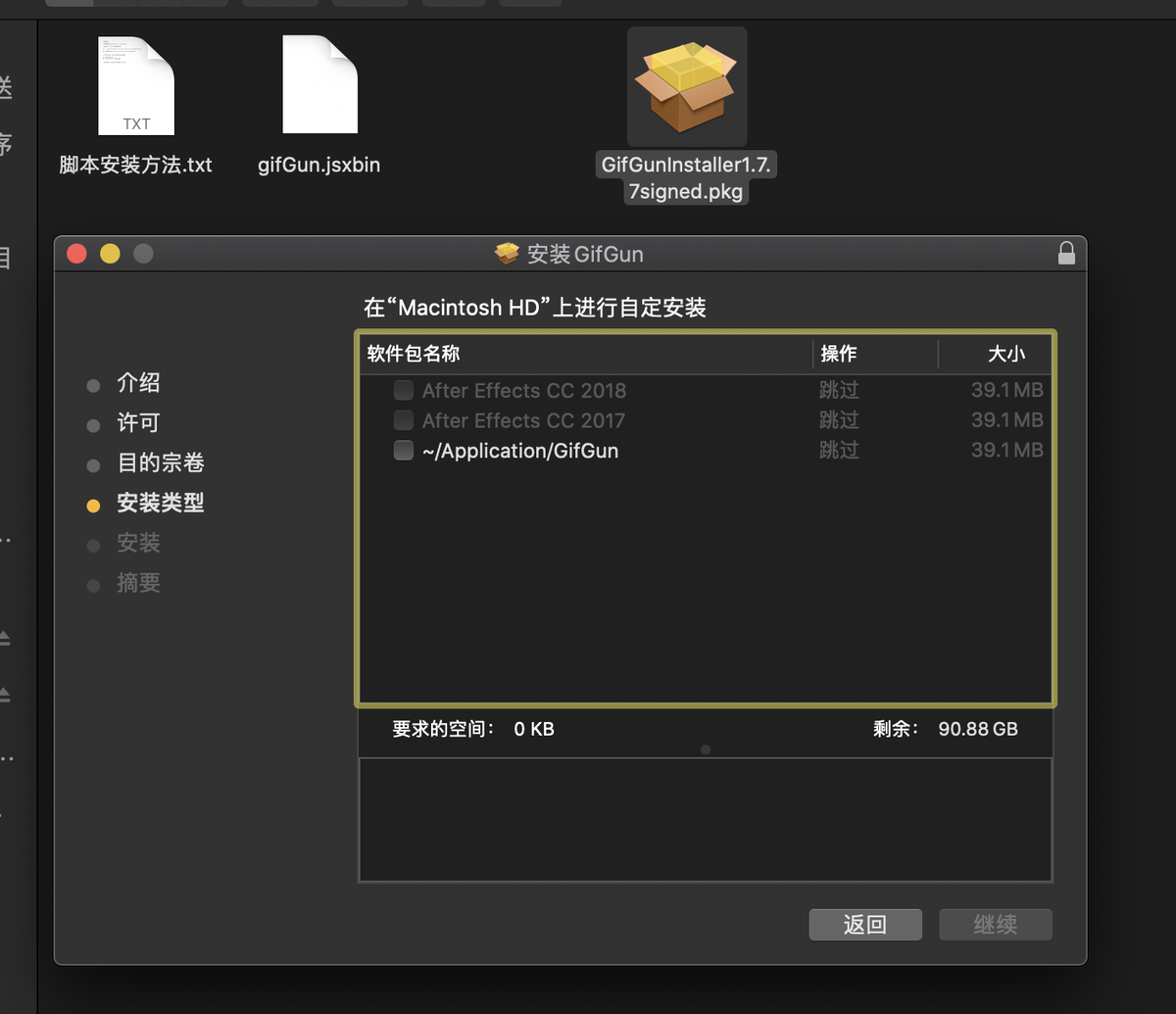The width and height of the screenshot is (1176, 1014).
Task: Select the 安装类型 step in sidebar
Action: point(161,504)
